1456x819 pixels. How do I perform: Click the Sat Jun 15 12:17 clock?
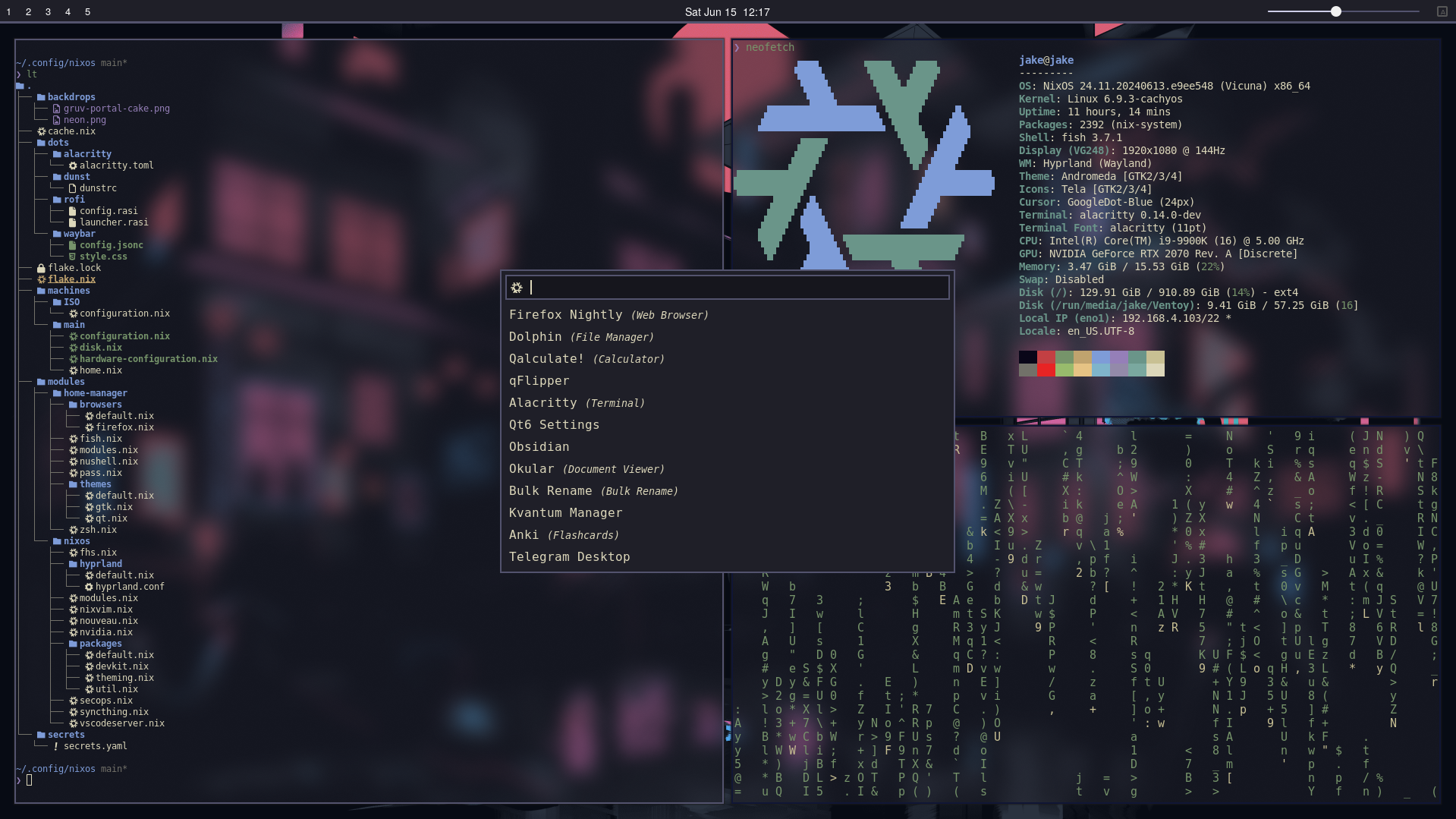(x=727, y=12)
